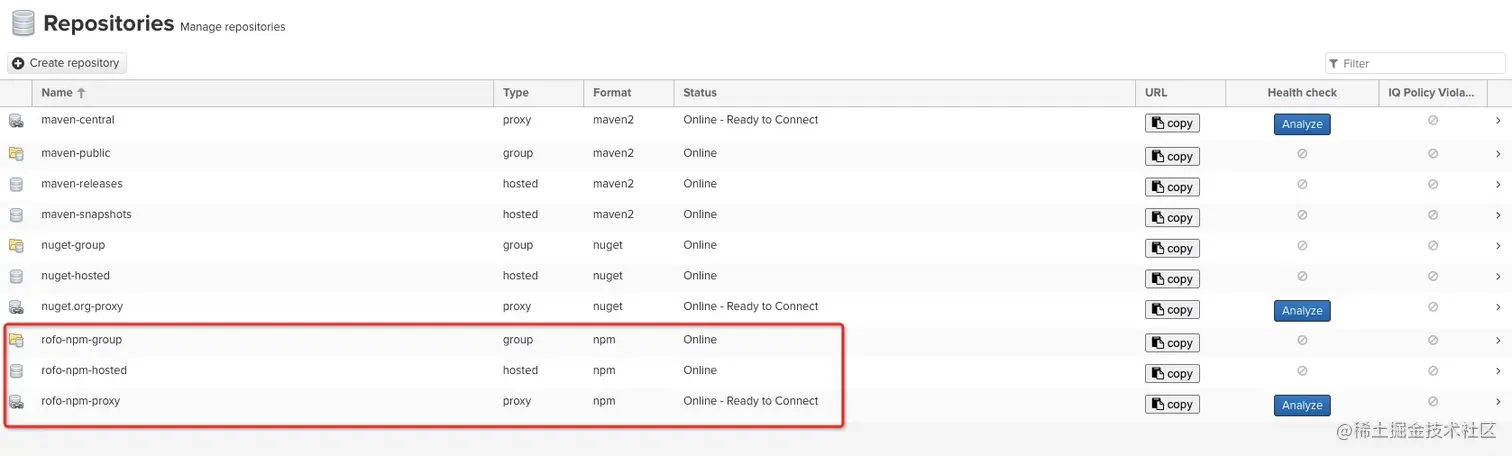The width and height of the screenshot is (1512, 456).
Task: Open rofo-npm-group details via row chevron
Action: [x=1499, y=340]
